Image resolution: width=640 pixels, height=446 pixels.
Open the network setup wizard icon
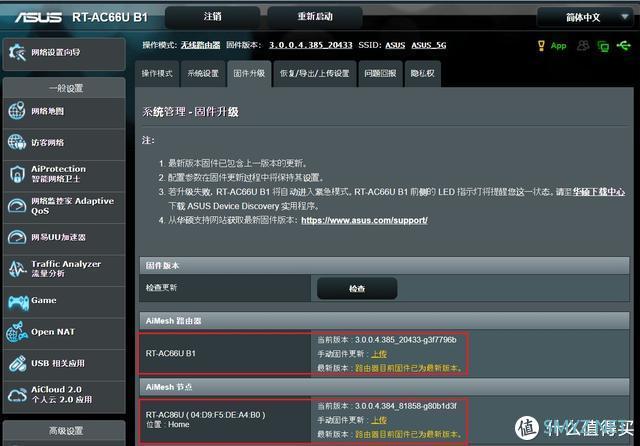pos(17,52)
